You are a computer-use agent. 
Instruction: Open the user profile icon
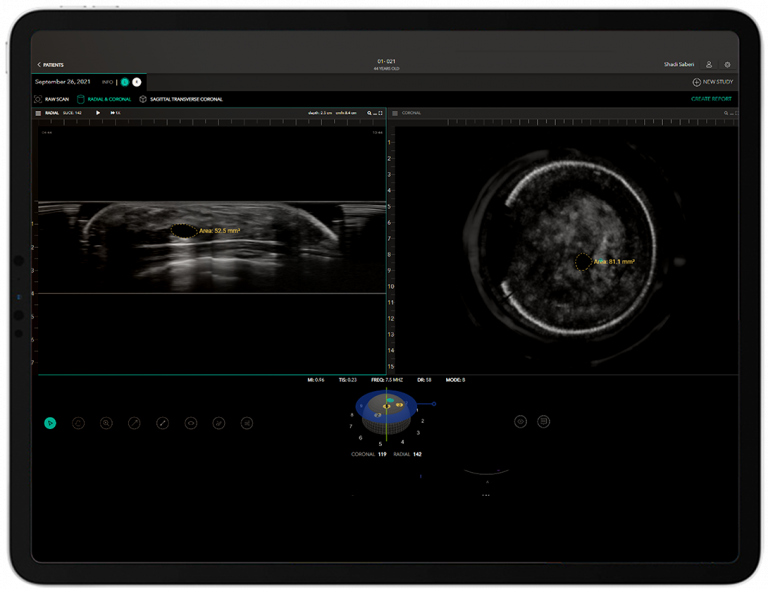pyautogui.click(x=709, y=65)
